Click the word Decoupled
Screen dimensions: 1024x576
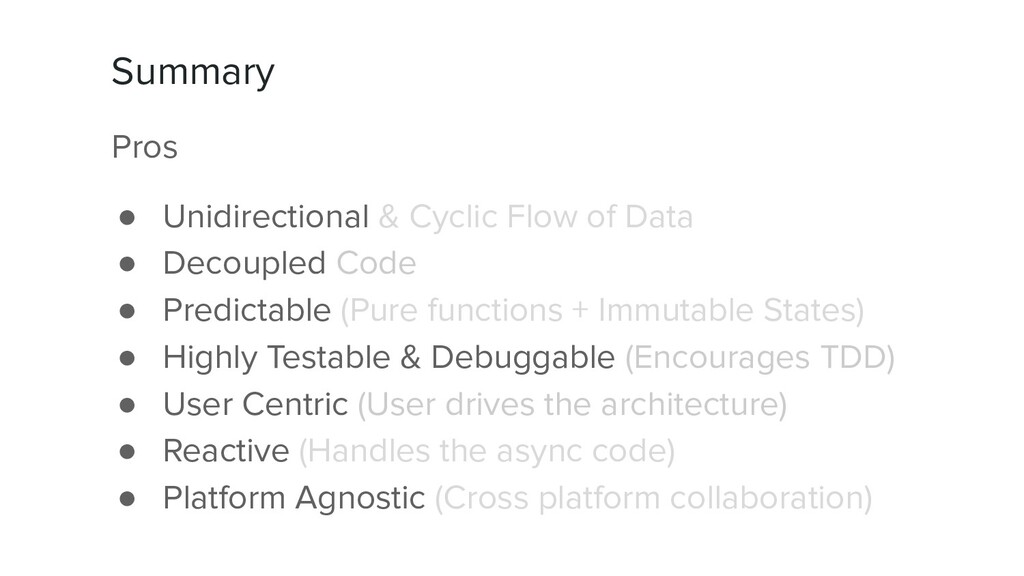tap(244, 264)
